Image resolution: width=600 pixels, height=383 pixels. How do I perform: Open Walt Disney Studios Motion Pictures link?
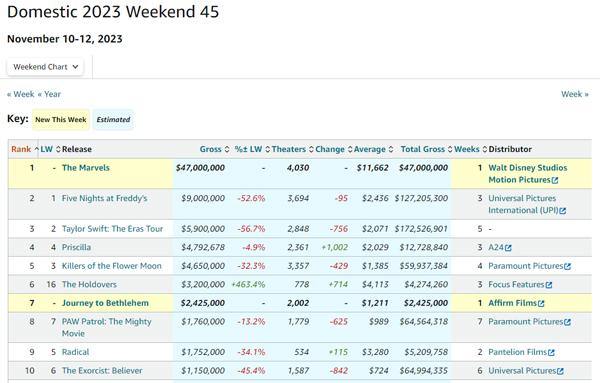point(528,174)
